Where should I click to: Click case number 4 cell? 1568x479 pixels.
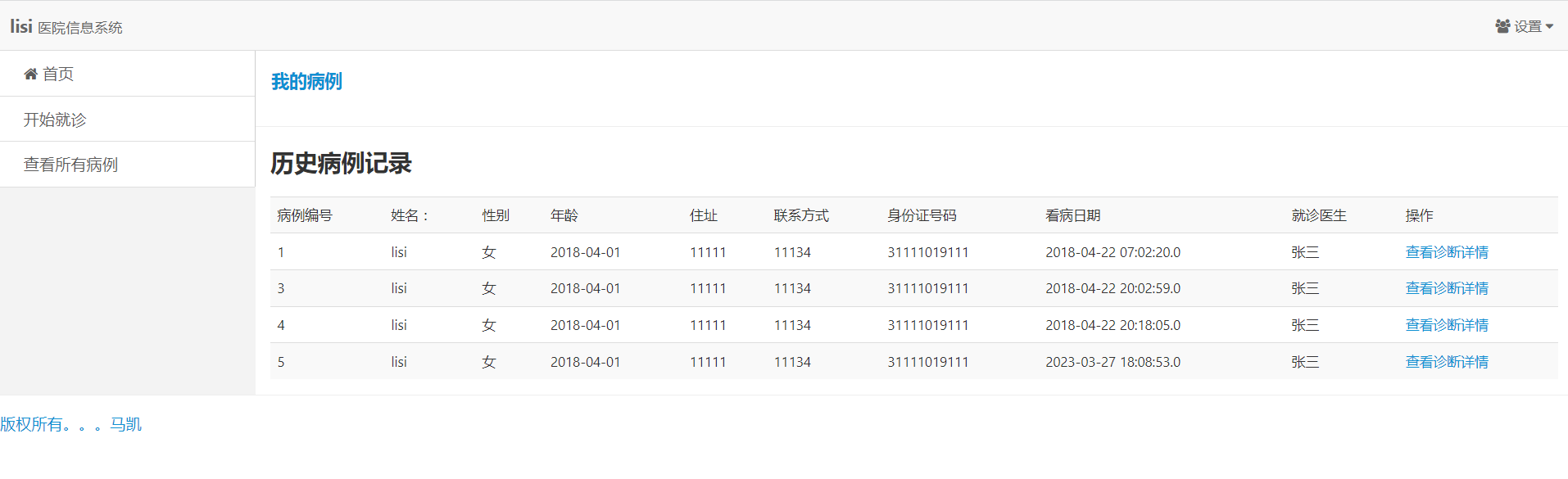click(281, 325)
